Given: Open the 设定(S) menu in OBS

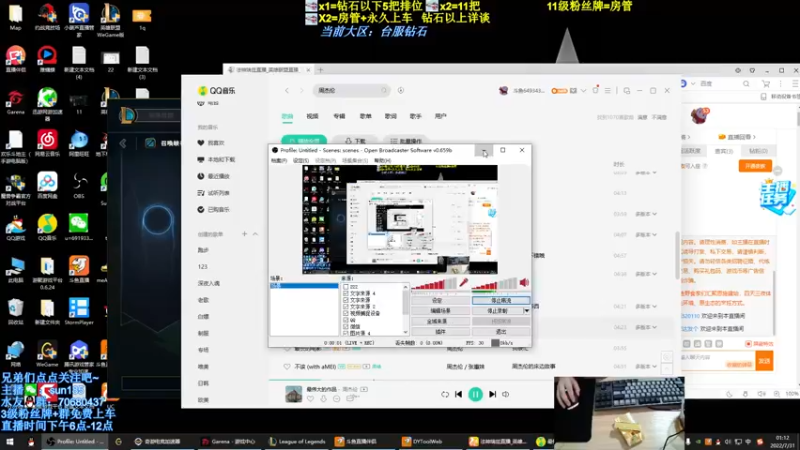Looking at the screenshot, I should (x=301, y=161).
